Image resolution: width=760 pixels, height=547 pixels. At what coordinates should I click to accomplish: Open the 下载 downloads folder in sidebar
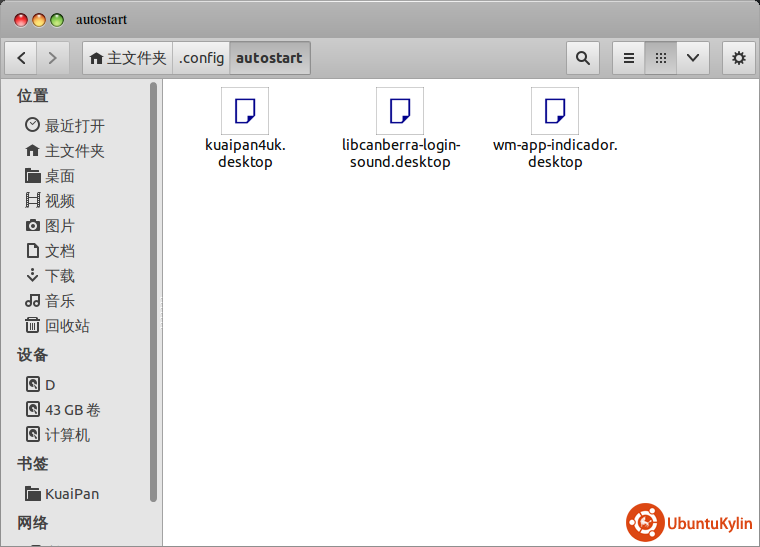click(59, 276)
